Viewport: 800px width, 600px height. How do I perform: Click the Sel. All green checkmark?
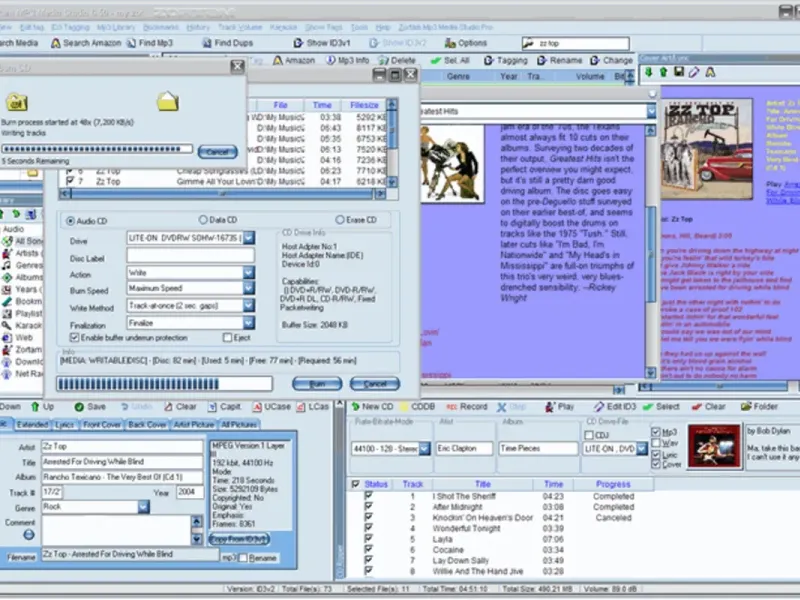click(436, 60)
